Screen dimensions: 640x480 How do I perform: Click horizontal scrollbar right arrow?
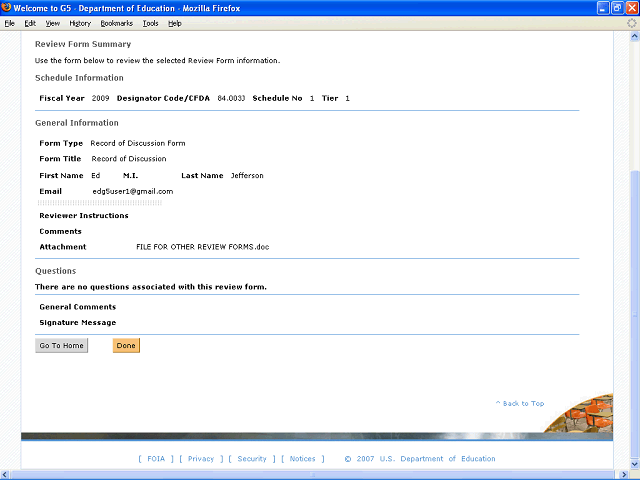624,475
